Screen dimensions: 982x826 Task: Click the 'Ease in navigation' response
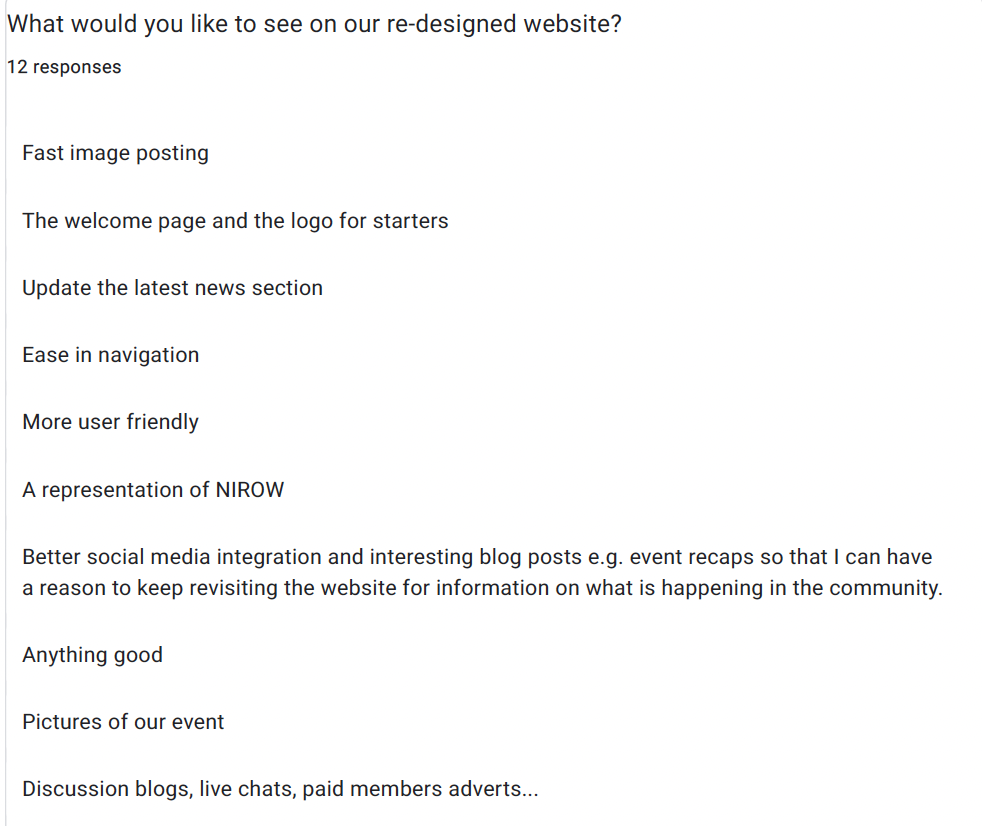110,355
